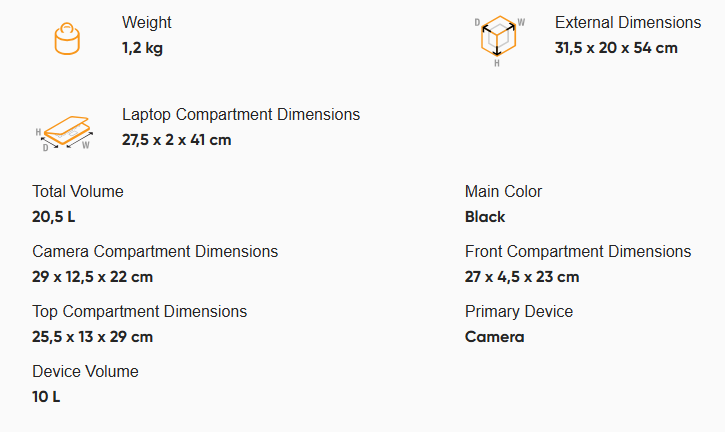Select the Front Compartment Dimensions heading
Image resolution: width=725 pixels, height=432 pixels.
pos(578,252)
